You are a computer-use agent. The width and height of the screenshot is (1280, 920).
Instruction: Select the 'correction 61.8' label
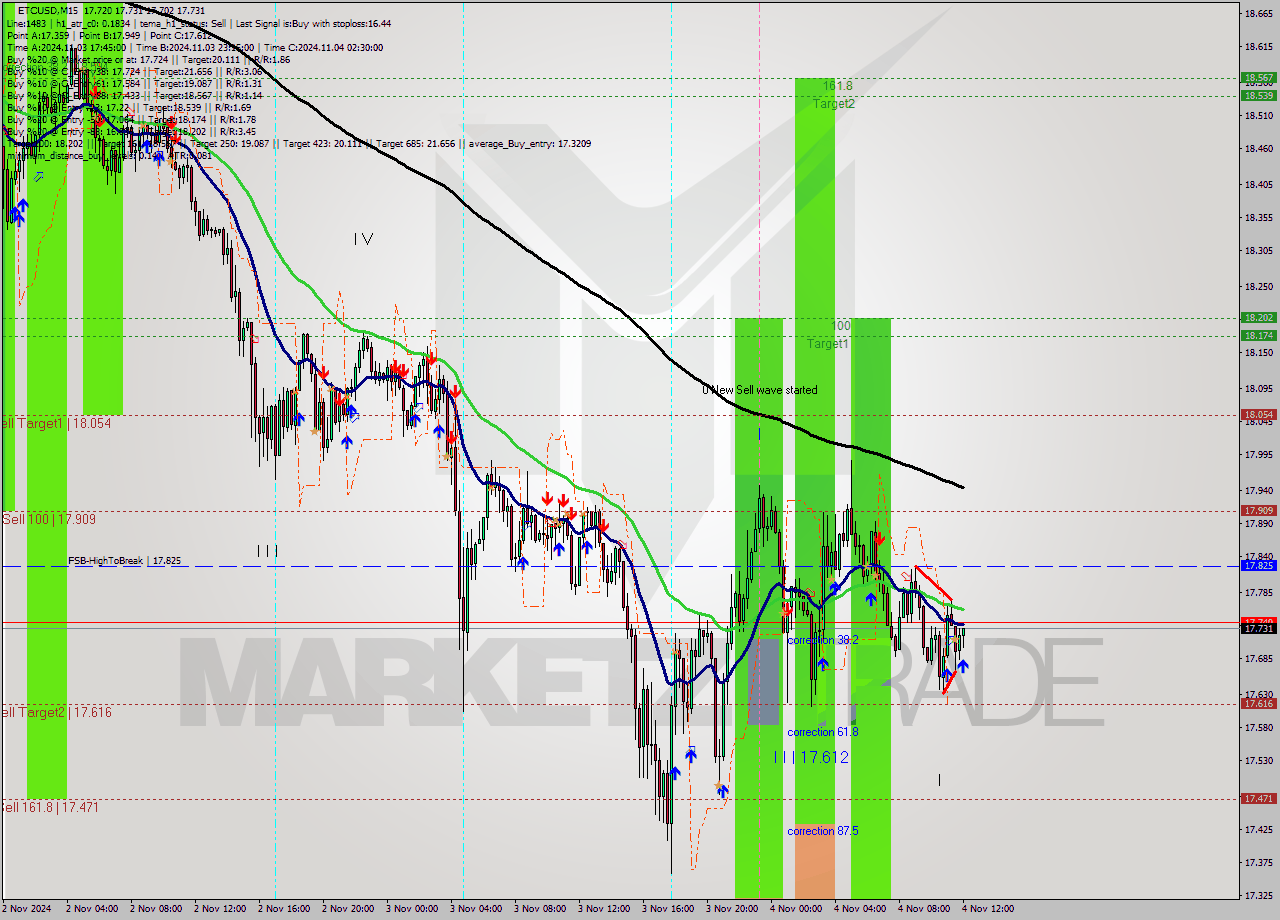click(x=822, y=732)
